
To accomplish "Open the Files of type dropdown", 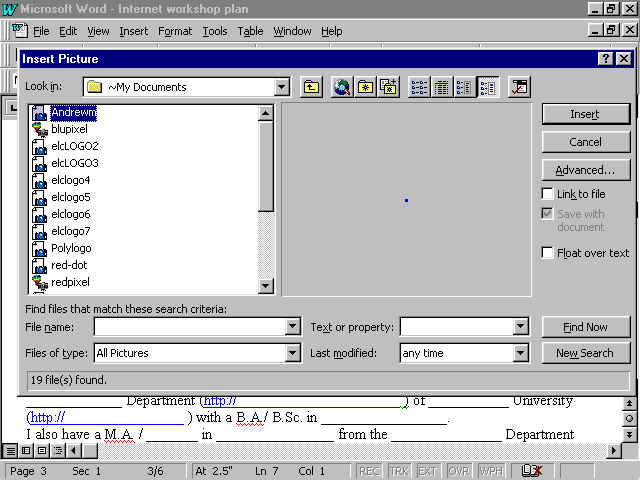I will pyautogui.click(x=292, y=353).
